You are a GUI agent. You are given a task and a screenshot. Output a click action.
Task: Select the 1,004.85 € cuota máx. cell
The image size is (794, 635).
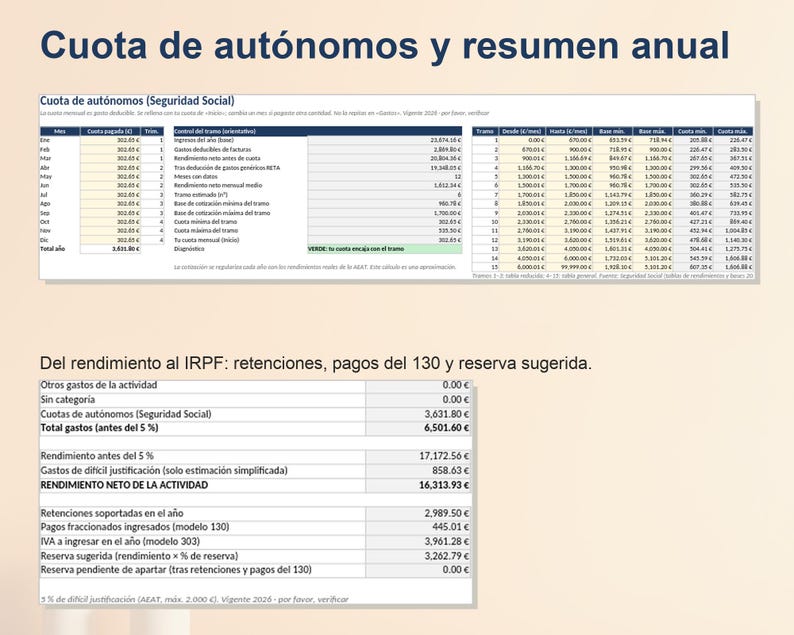coord(733,230)
